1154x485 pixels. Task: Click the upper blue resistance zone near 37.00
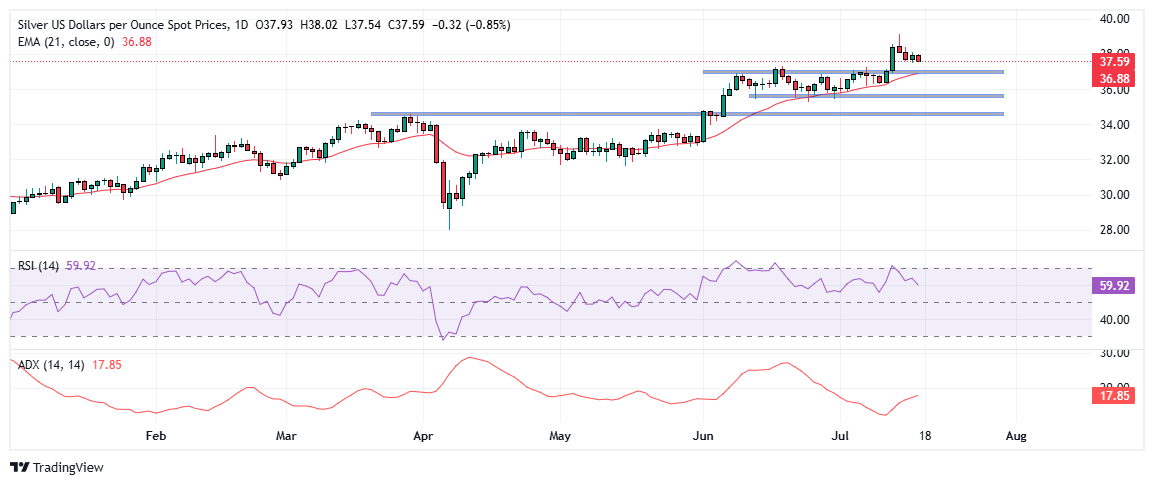coord(853,72)
